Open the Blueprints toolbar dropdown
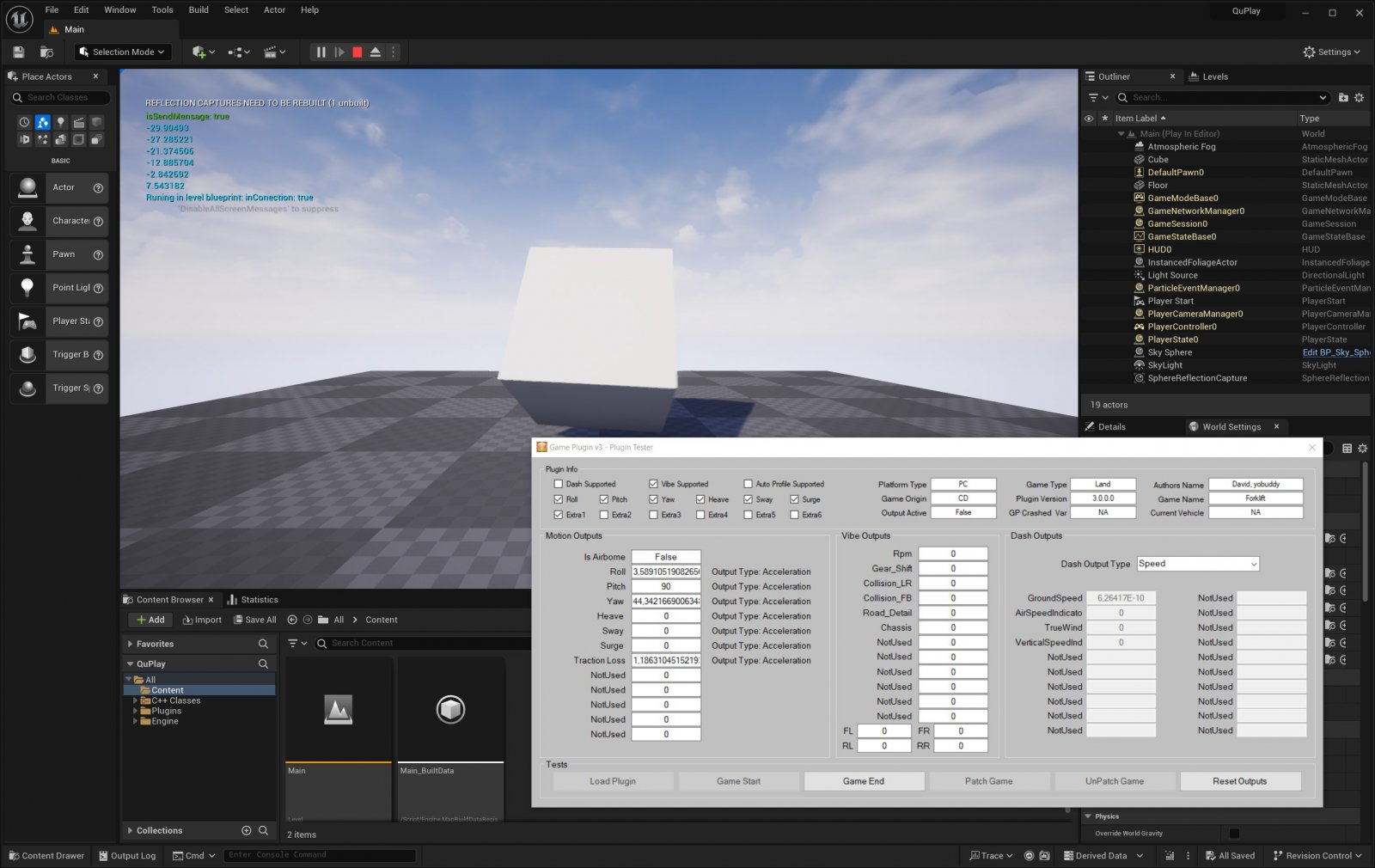 (239, 52)
